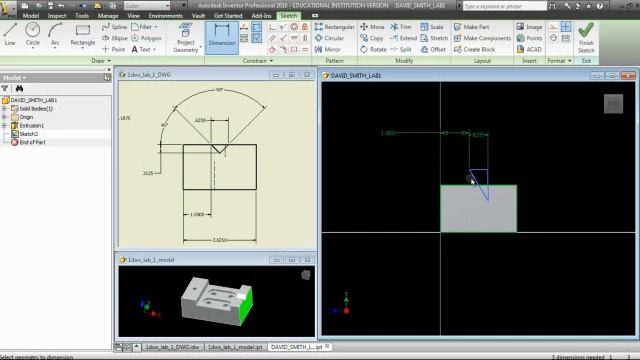
Task: Click the keyword search field
Action: click(504, 6)
